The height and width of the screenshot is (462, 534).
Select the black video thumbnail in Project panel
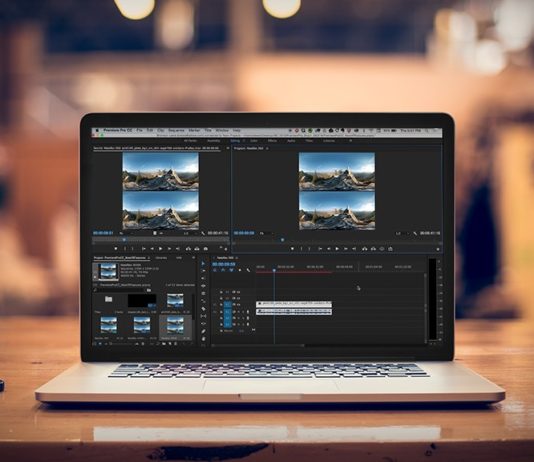pyautogui.click(x=142, y=301)
